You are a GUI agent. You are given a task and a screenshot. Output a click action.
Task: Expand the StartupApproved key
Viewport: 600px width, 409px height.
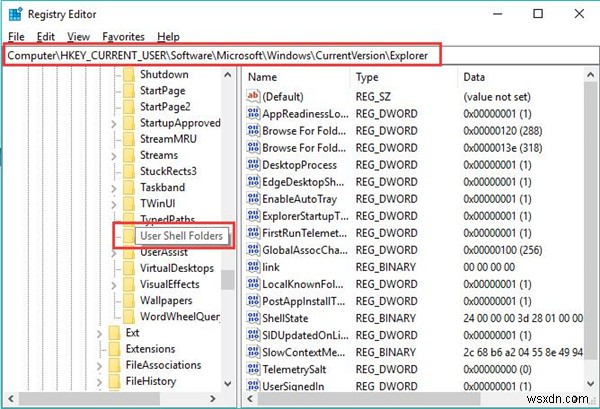(x=114, y=123)
